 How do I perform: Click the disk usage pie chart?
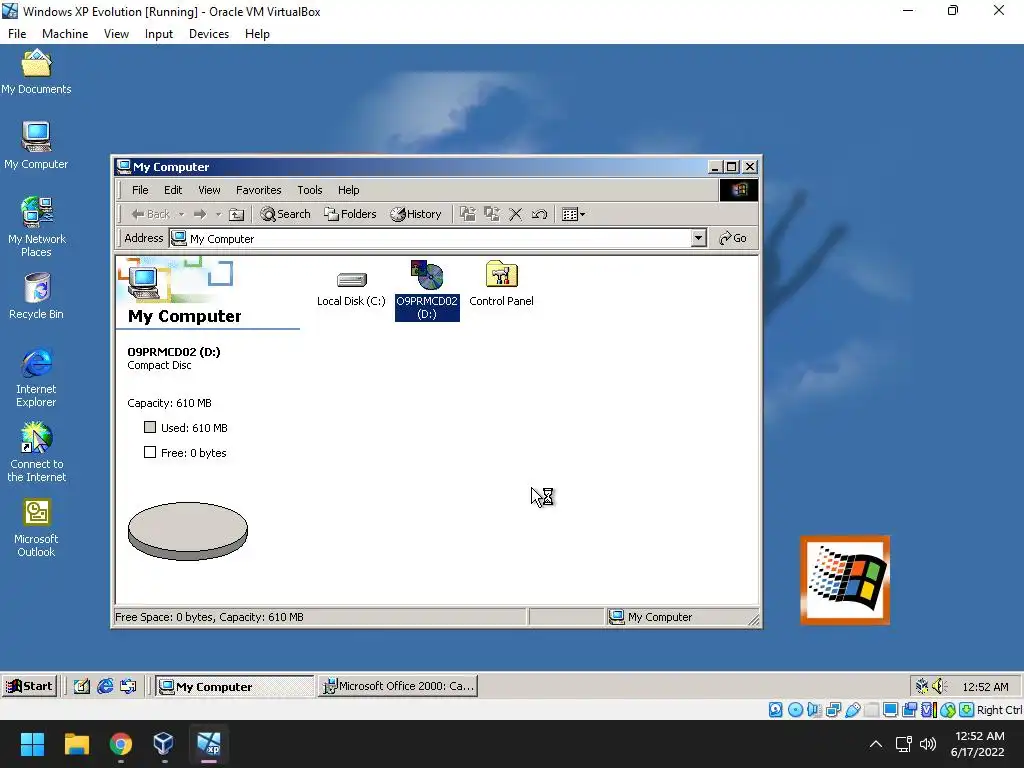tap(188, 531)
